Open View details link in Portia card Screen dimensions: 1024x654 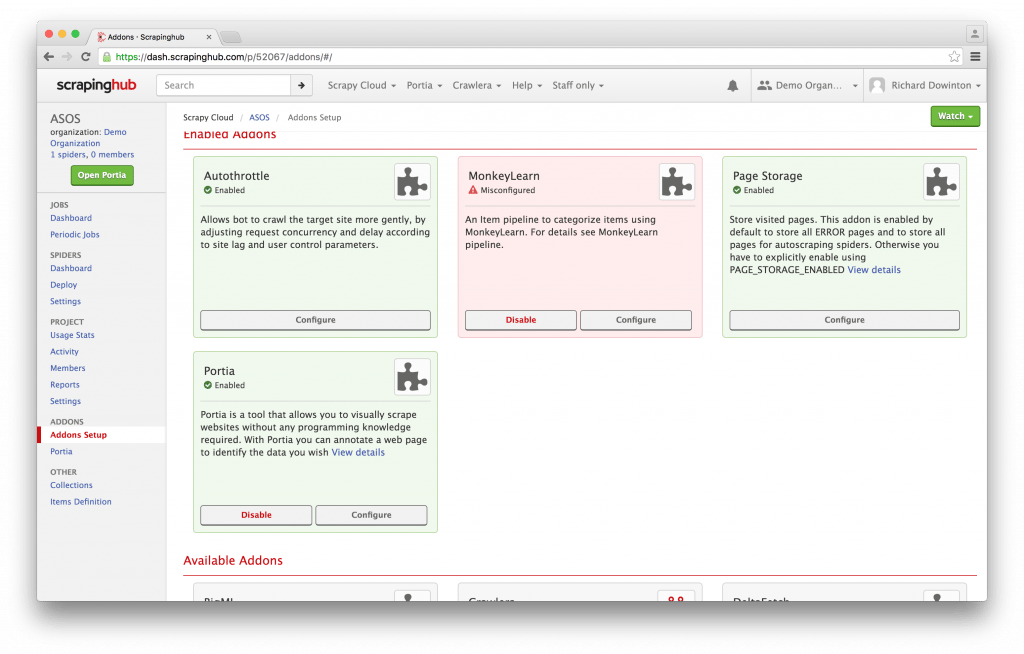click(x=358, y=452)
